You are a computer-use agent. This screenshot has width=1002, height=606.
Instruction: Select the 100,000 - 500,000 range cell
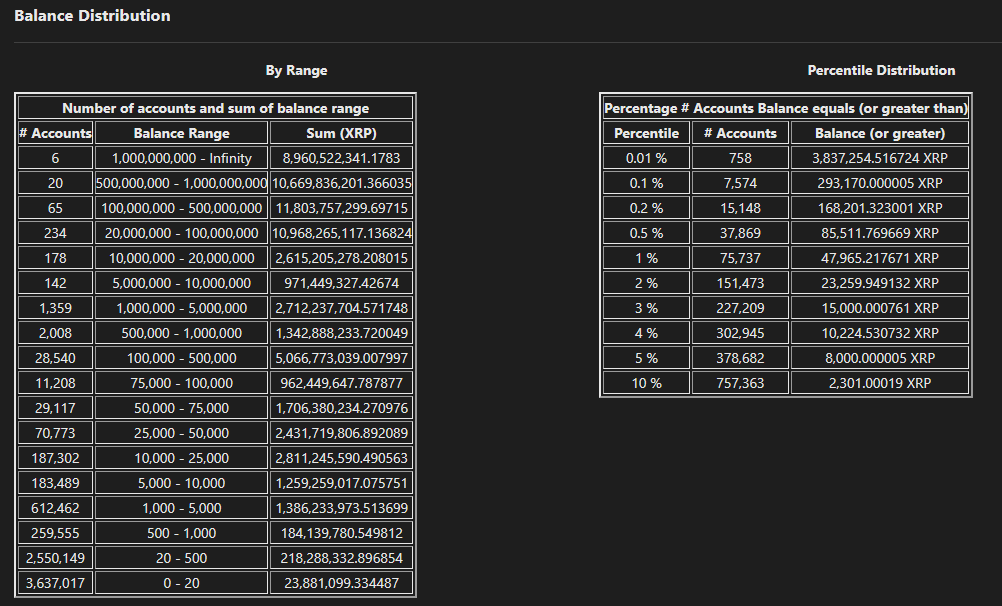click(x=181, y=358)
